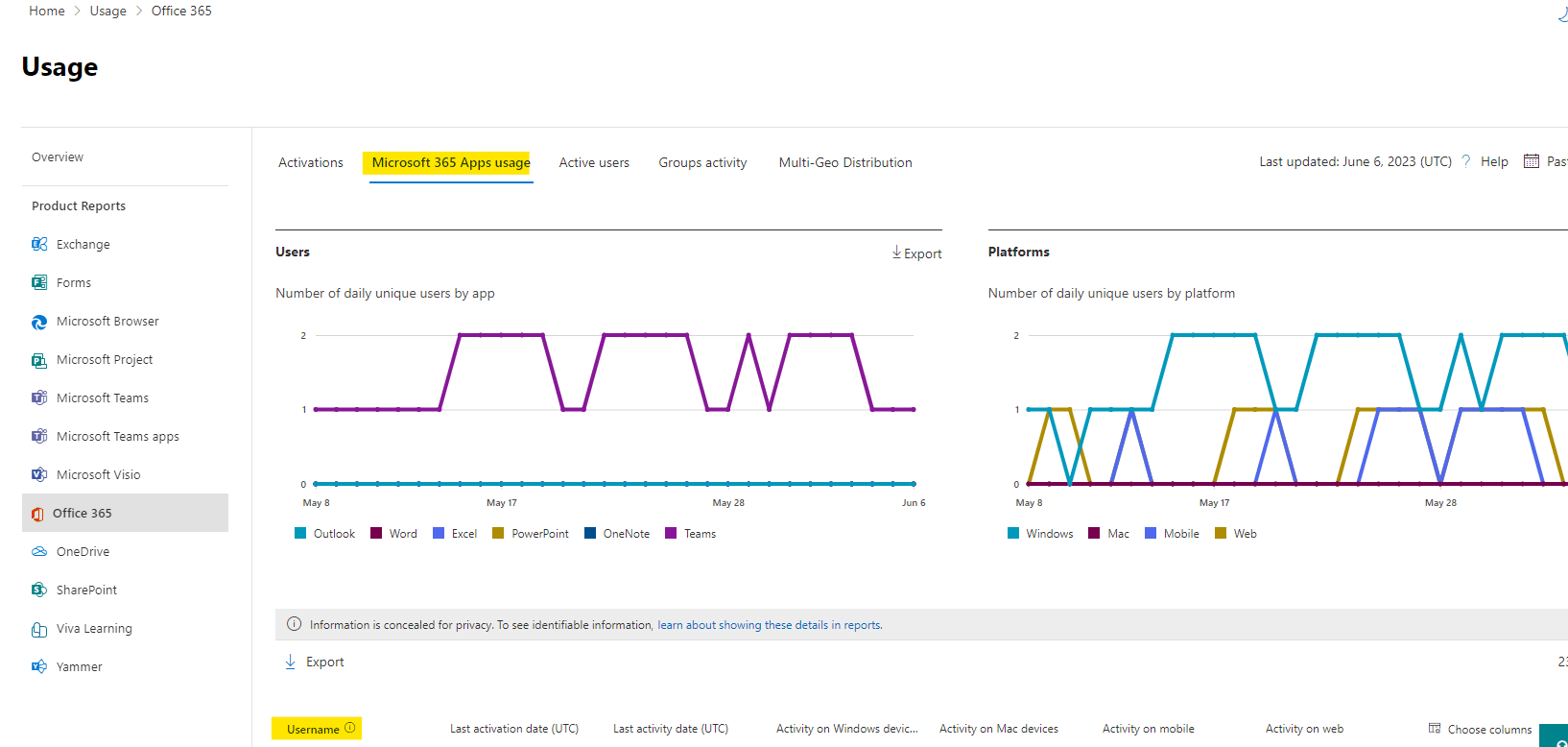Click the Microsoft Visio icon
1568x747 pixels.
pos(39,474)
